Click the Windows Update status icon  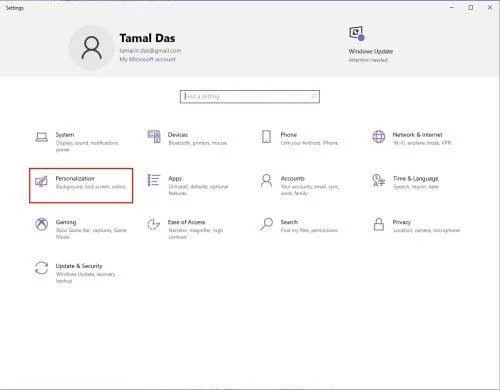[357, 33]
